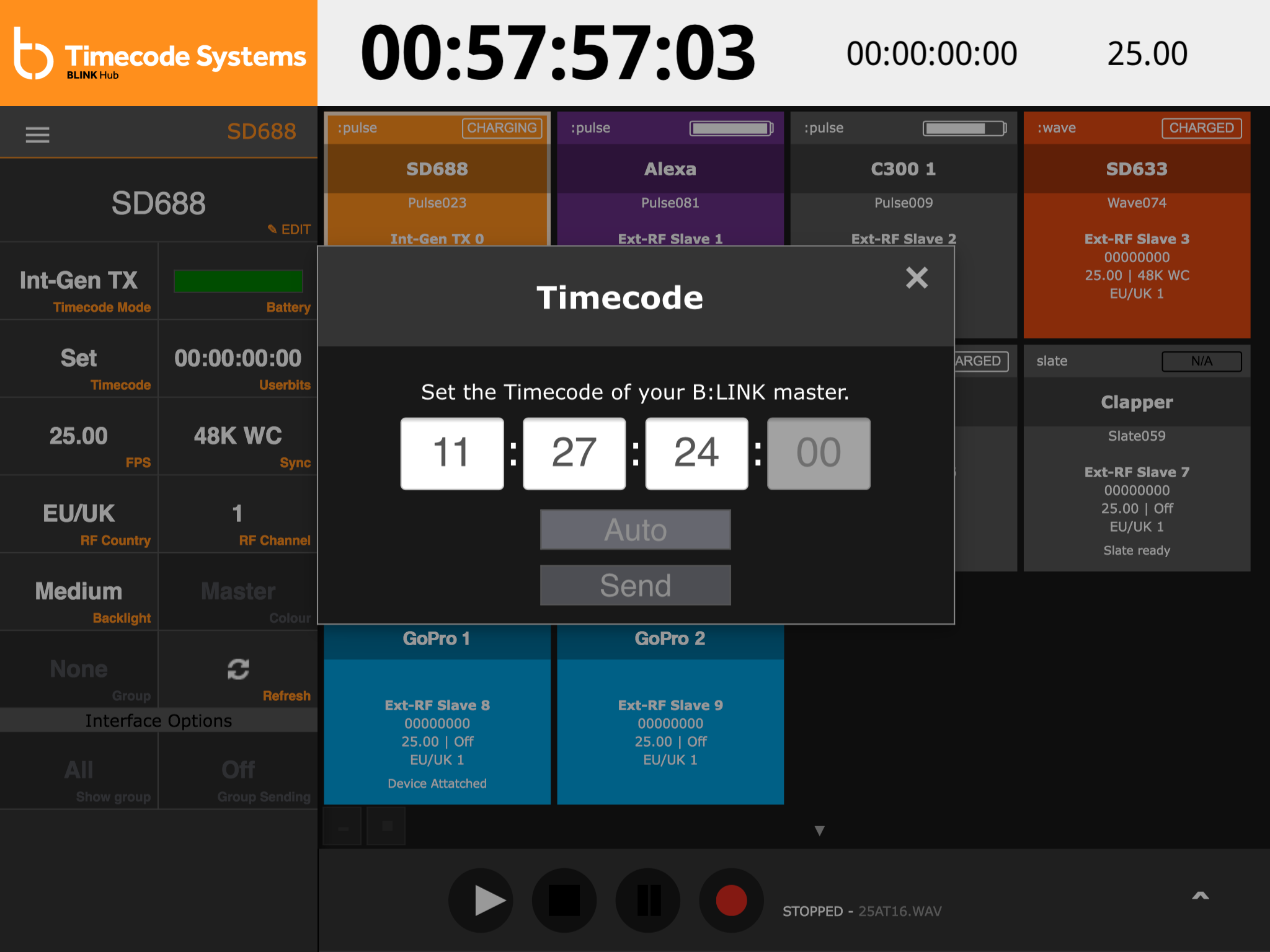The image size is (1270, 952).
Task: Click the battery icon on Alexa card
Action: (x=732, y=128)
